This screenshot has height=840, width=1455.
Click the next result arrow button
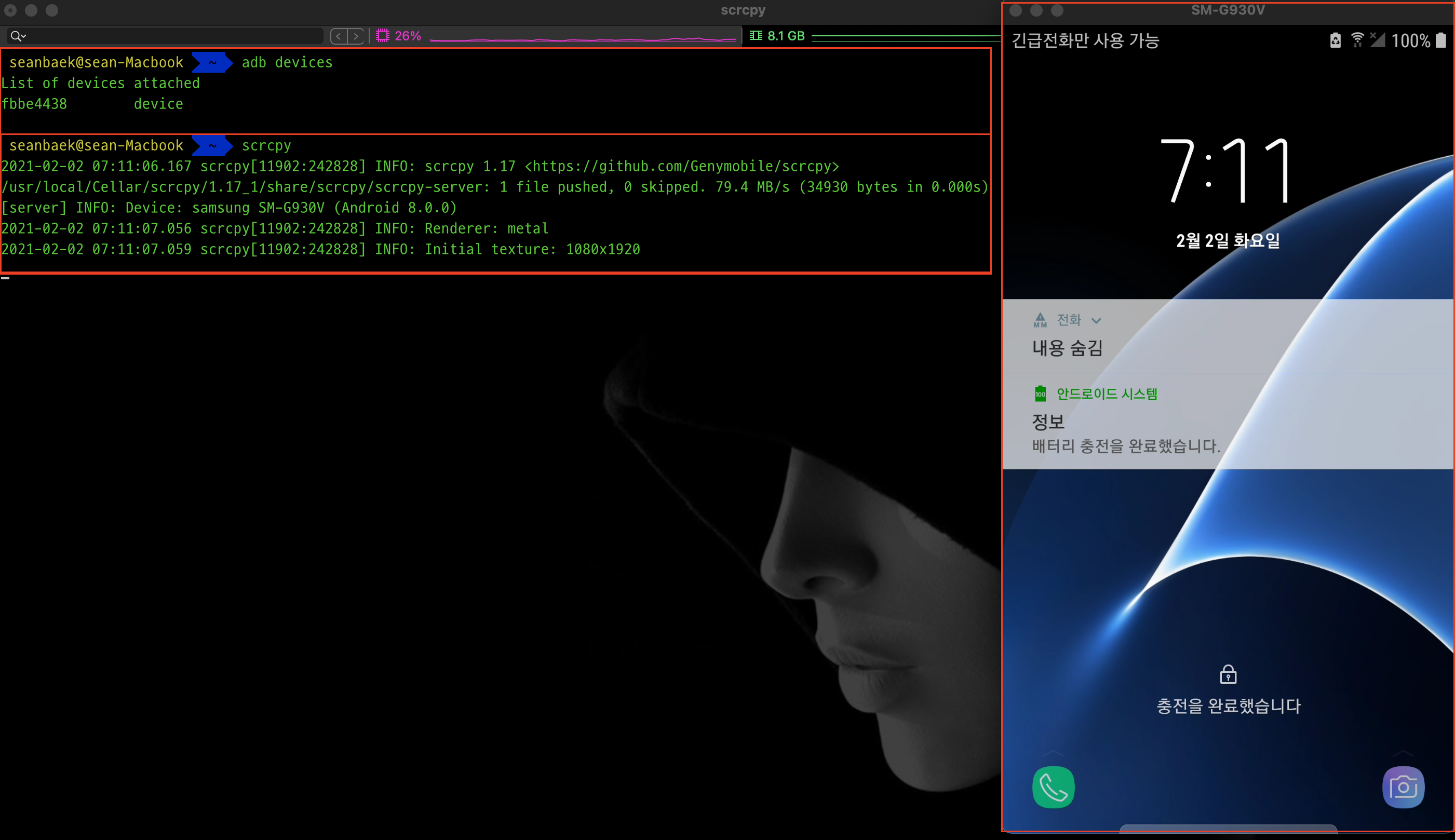pos(356,36)
